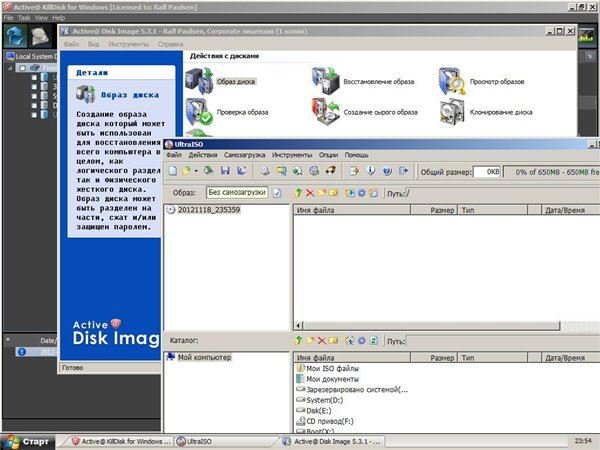Sort by the upper Имя файла column header
This screenshot has height=450, width=600.
(352, 210)
